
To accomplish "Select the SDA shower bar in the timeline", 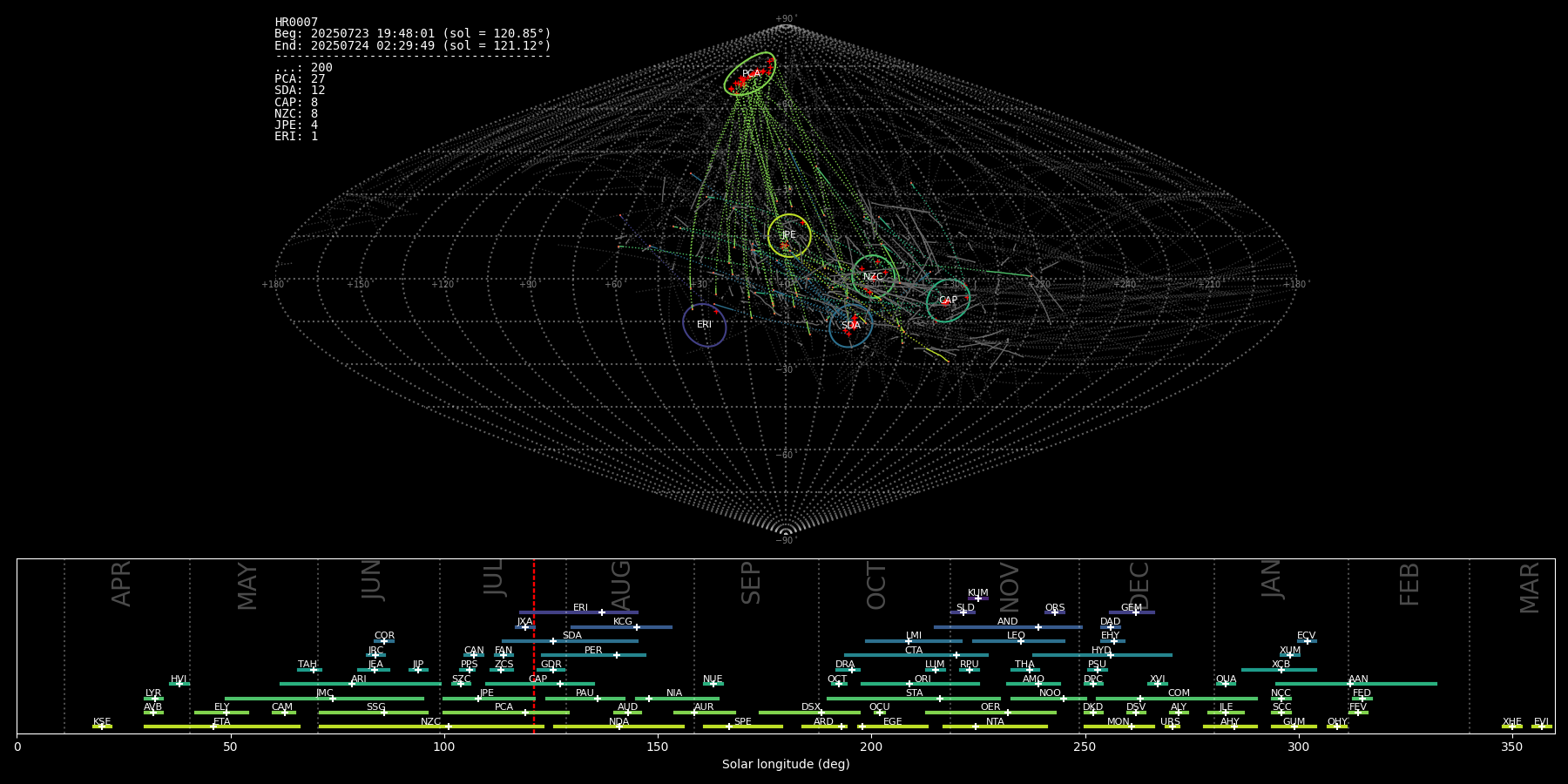I will (x=570, y=641).
